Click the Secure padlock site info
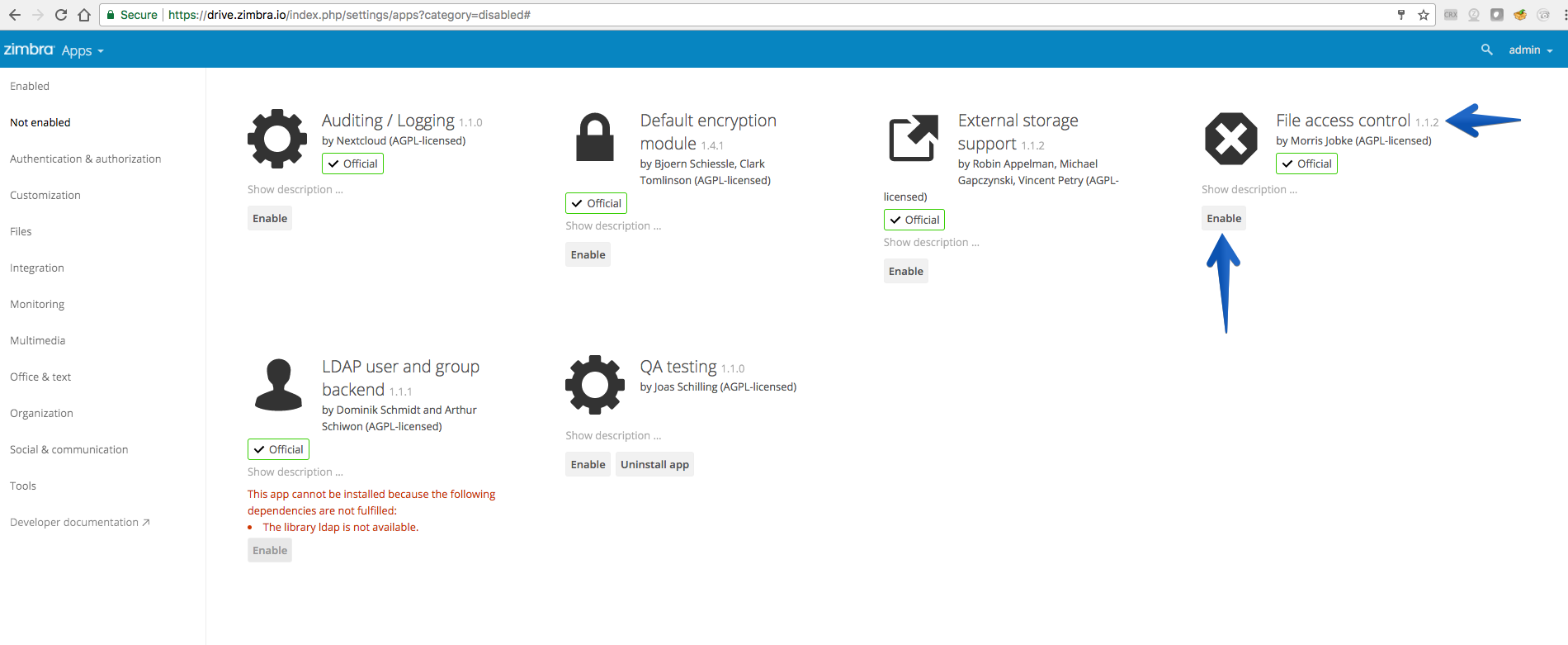Viewport: 1568px width, 645px height. click(132, 15)
